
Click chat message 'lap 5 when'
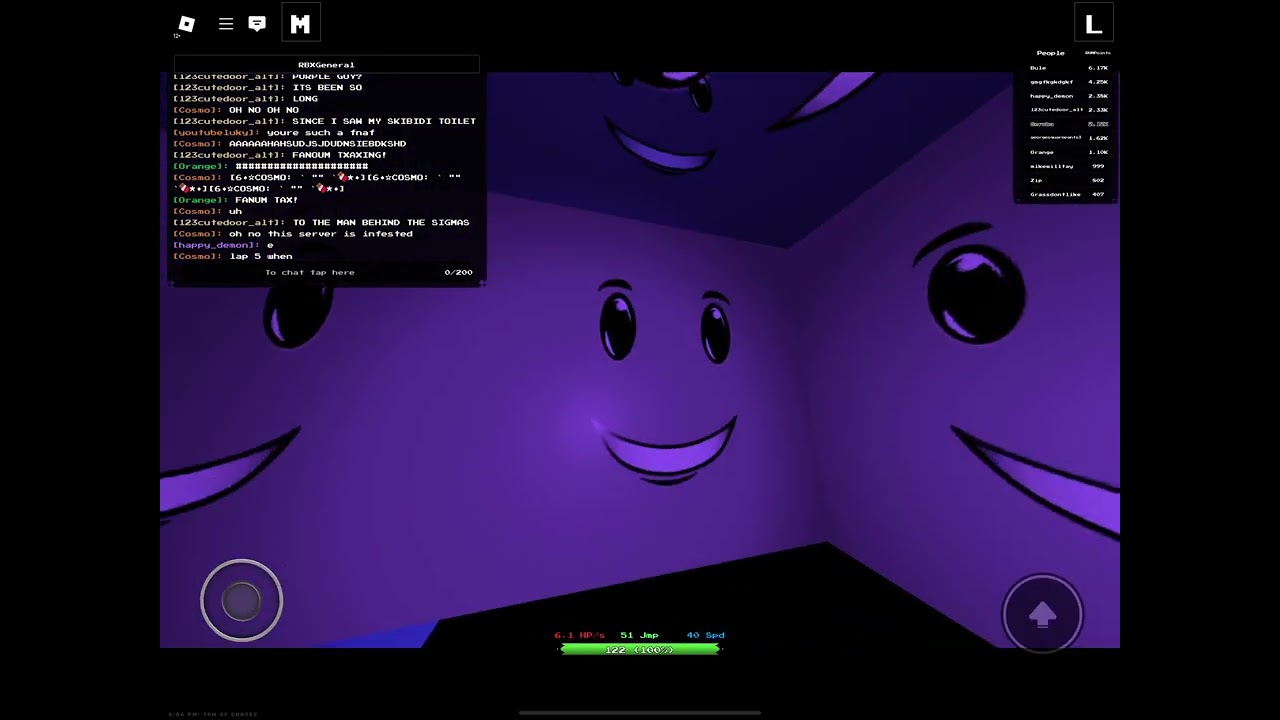[x=261, y=256]
